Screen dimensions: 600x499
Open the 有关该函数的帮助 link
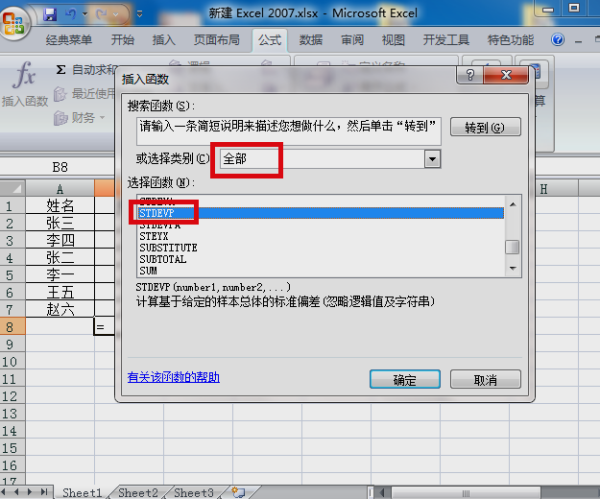coord(173,377)
